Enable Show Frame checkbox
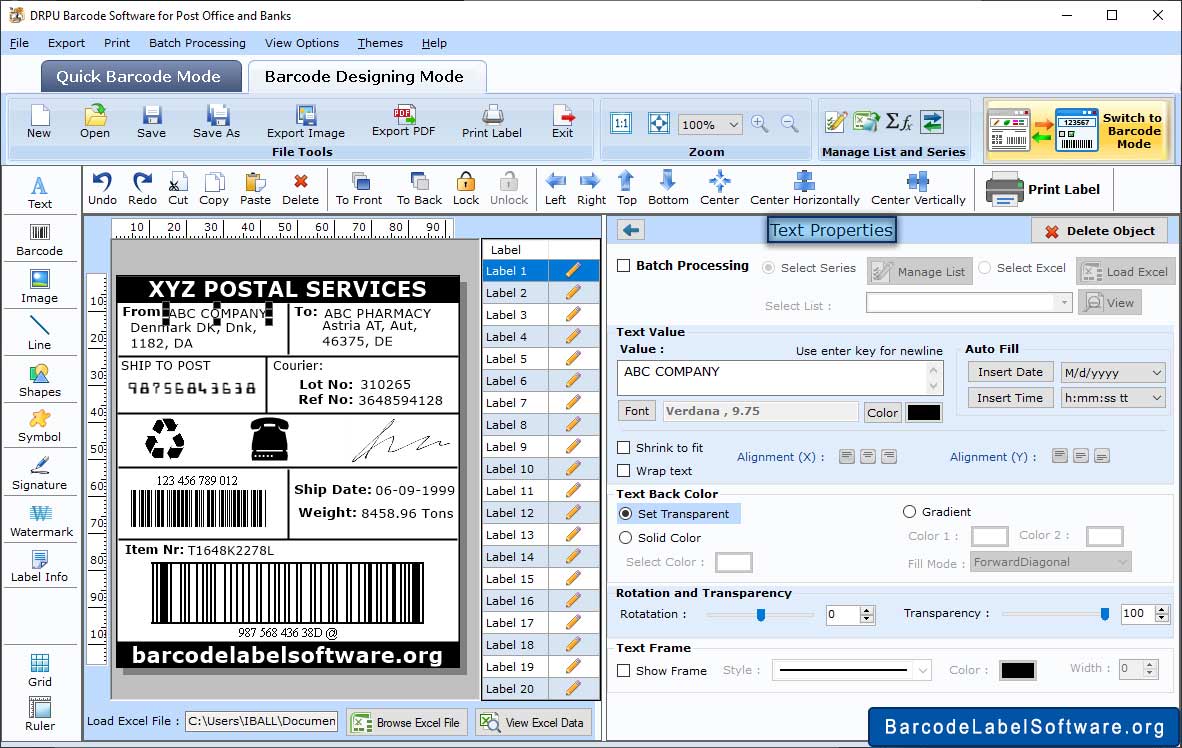1182x748 pixels. (x=623, y=670)
